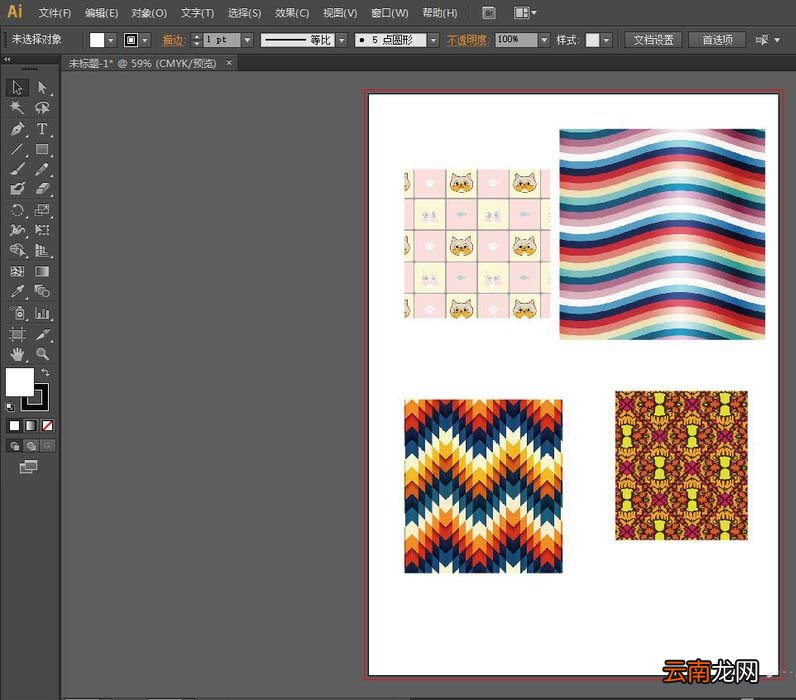
Task: Open opacity 100% dropdown arrow
Action: [x=544, y=40]
